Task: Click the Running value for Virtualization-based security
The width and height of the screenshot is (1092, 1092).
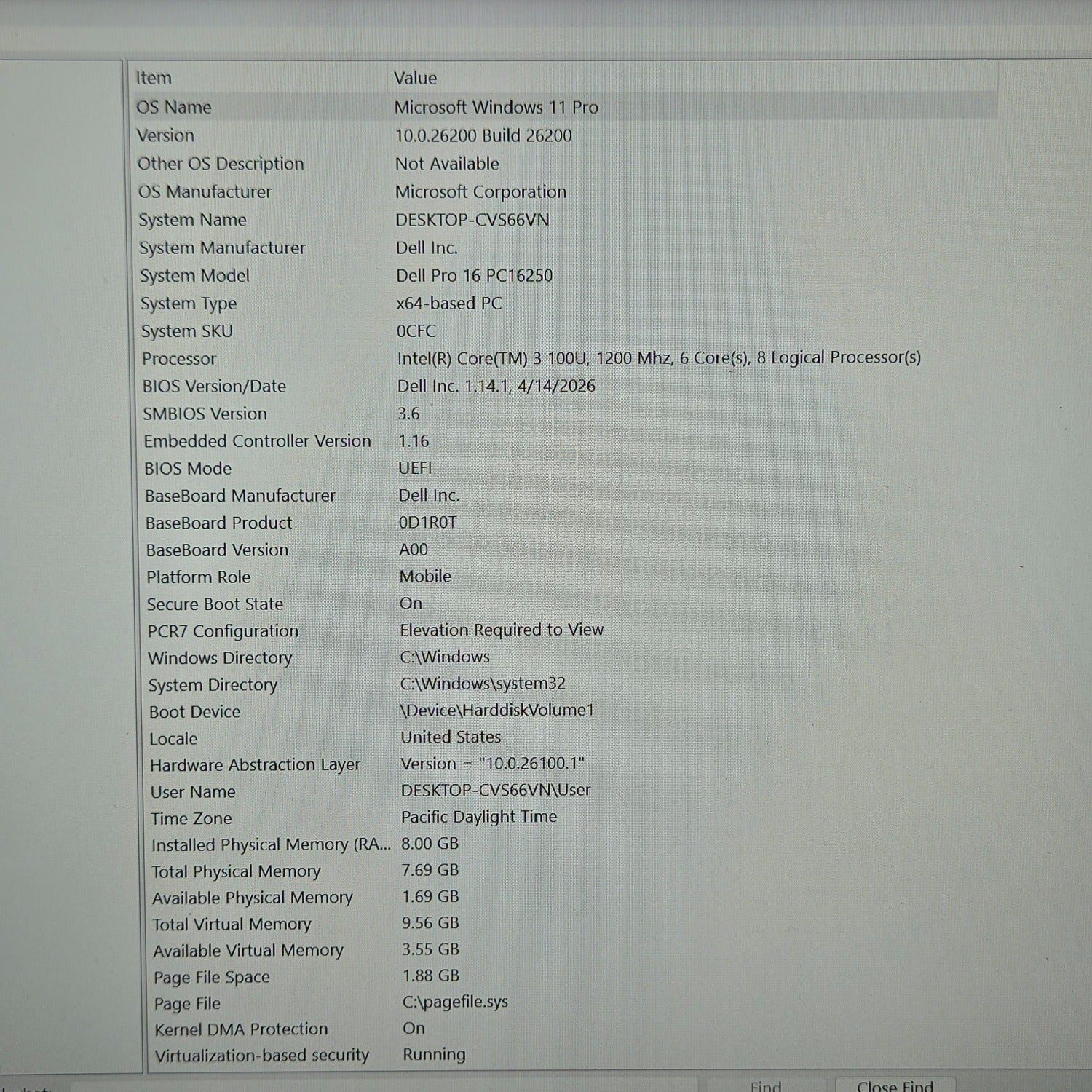Action: 435,1055
